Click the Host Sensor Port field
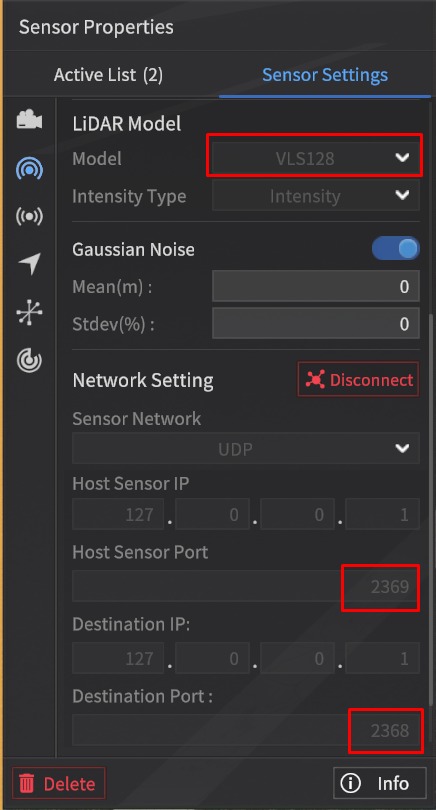 pyautogui.click(x=246, y=586)
